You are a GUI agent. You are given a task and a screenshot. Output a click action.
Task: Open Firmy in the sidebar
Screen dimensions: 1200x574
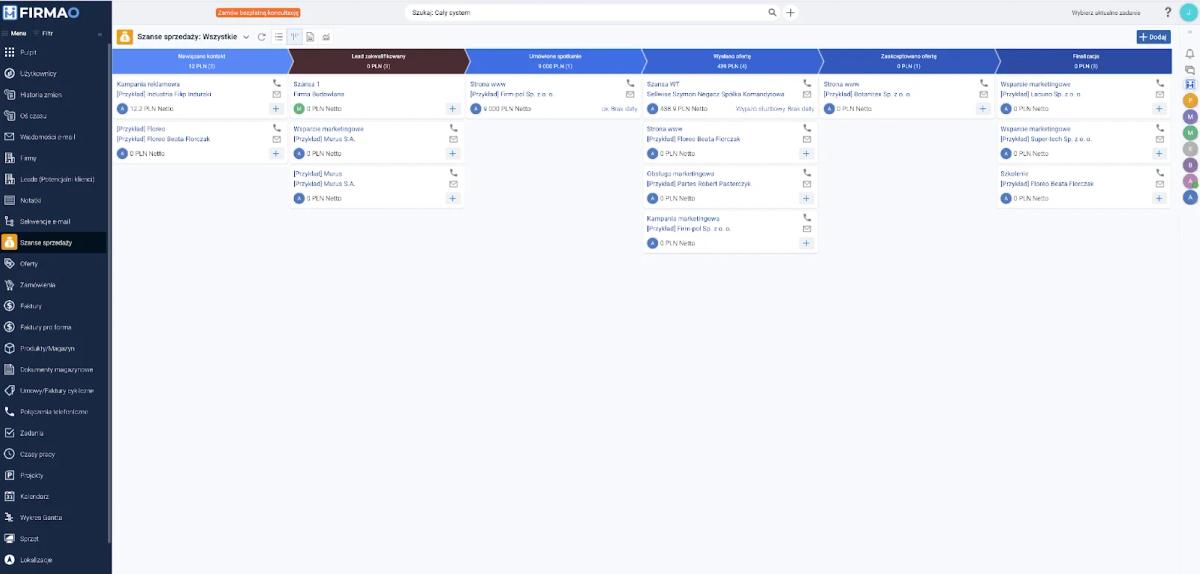55,157
